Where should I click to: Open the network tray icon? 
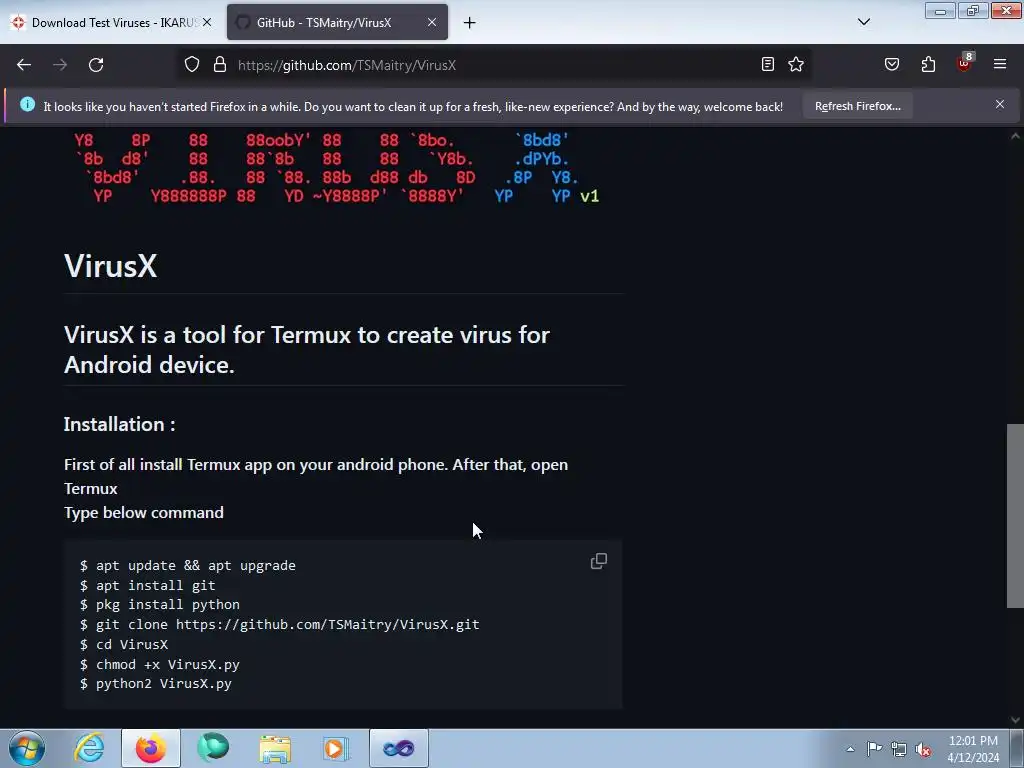[899, 749]
